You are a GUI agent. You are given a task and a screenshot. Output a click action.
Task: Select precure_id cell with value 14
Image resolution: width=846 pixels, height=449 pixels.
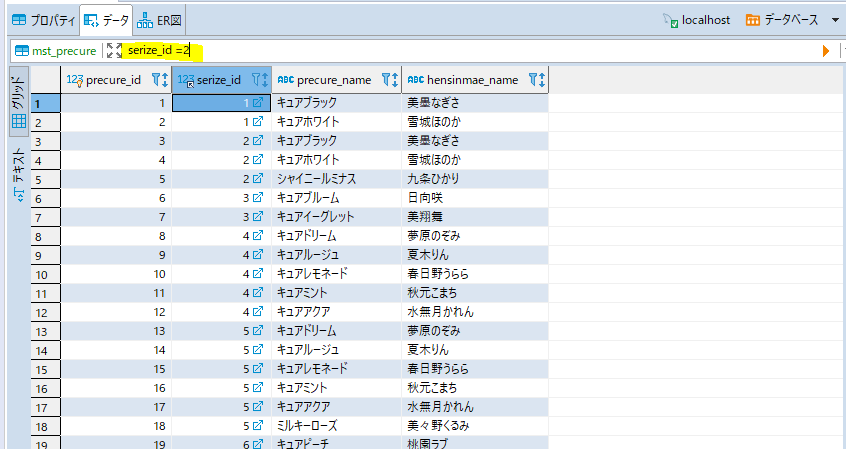tap(116, 350)
